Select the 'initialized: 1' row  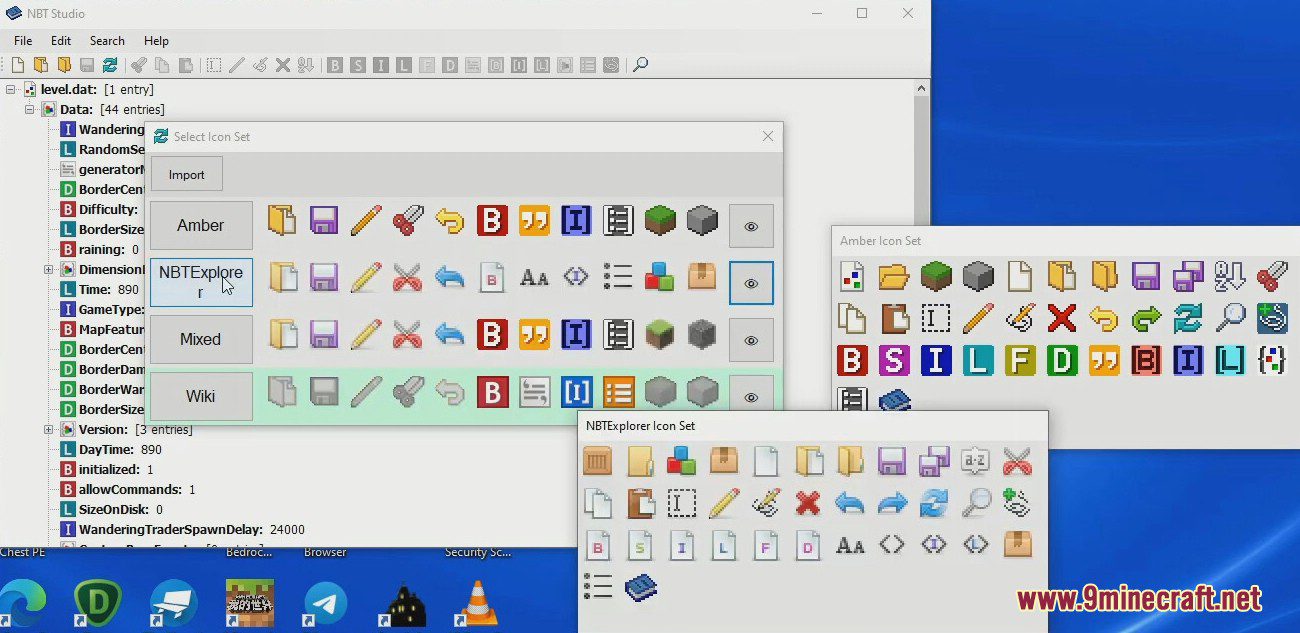pyautogui.click(x=107, y=469)
